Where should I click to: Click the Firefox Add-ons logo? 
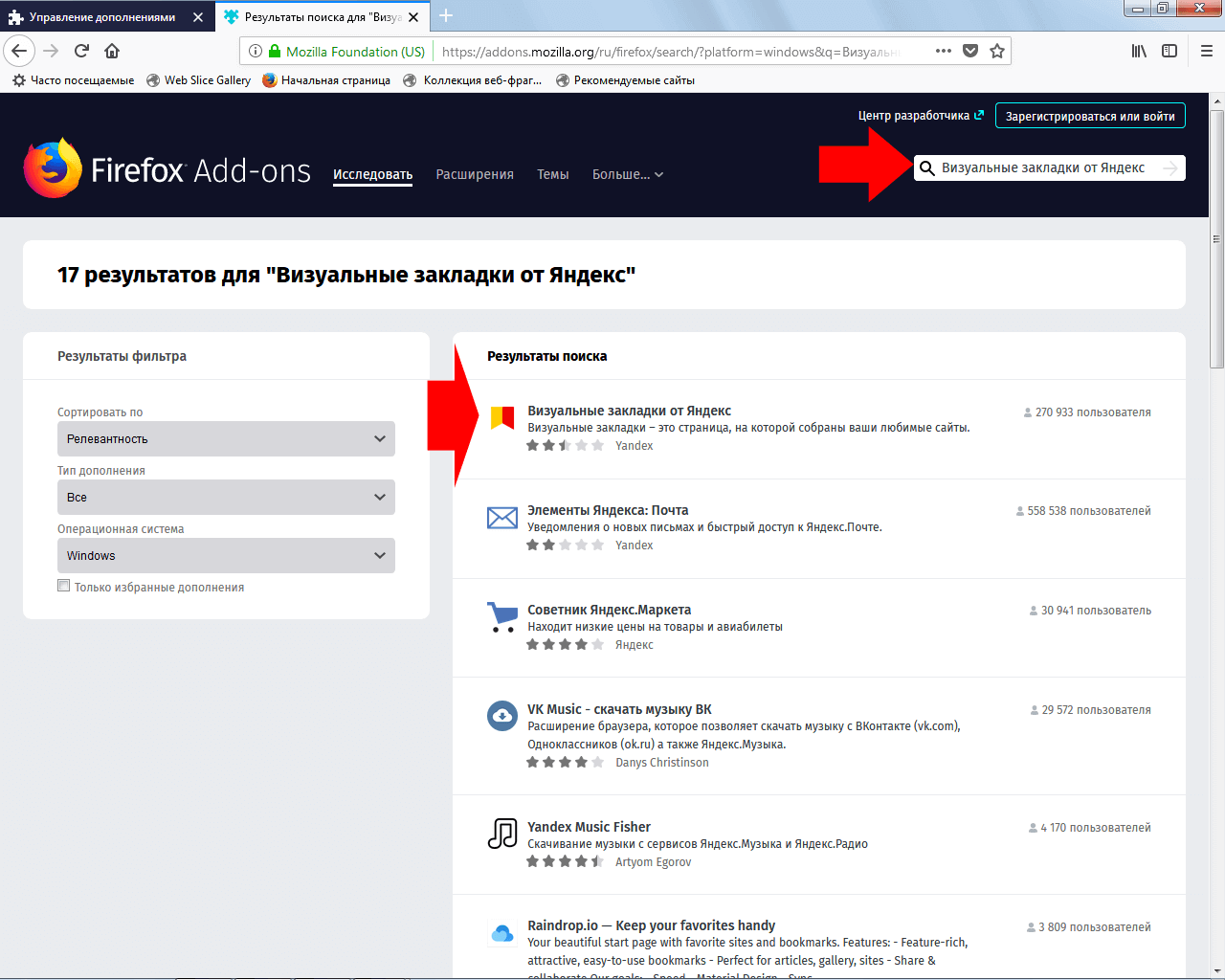point(167,169)
